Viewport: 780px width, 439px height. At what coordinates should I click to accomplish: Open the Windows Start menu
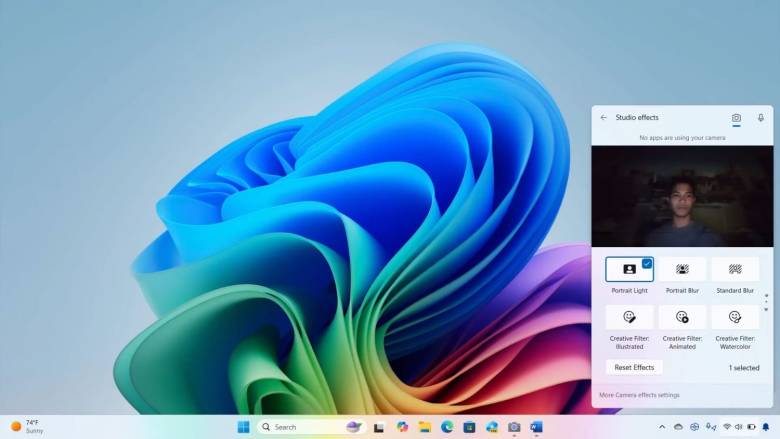click(x=244, y=427)
